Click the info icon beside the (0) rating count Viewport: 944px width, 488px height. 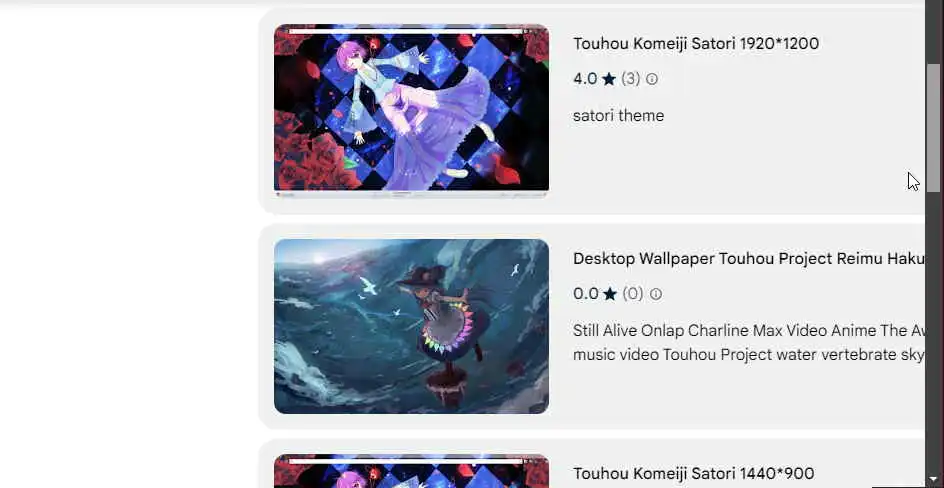tap(656, 294)
